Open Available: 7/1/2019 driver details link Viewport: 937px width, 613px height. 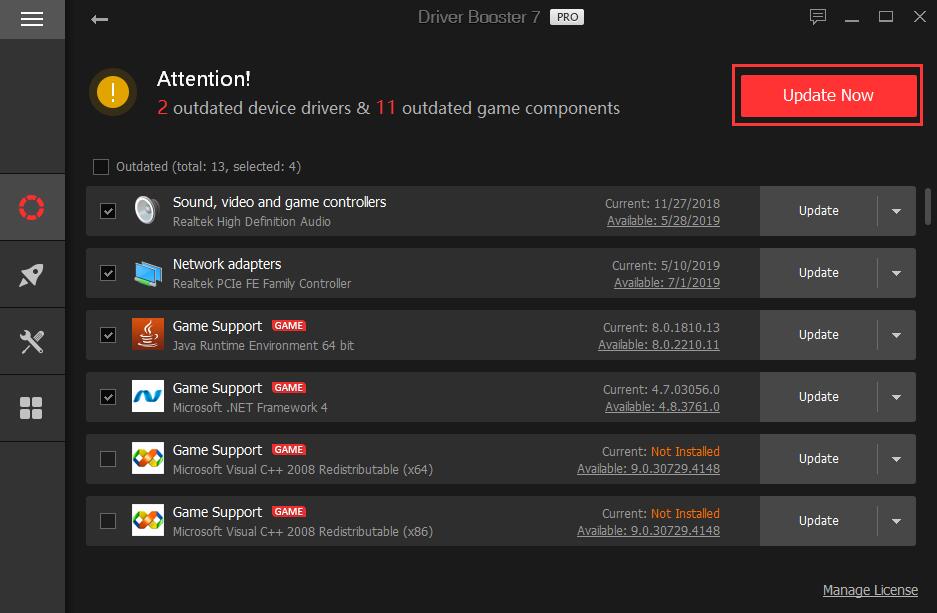point(667,283)
